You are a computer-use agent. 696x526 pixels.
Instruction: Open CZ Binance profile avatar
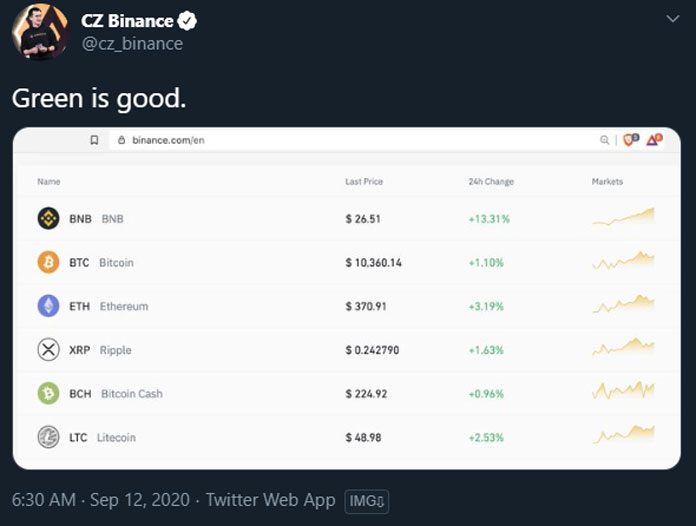click(x=40, y=32)
